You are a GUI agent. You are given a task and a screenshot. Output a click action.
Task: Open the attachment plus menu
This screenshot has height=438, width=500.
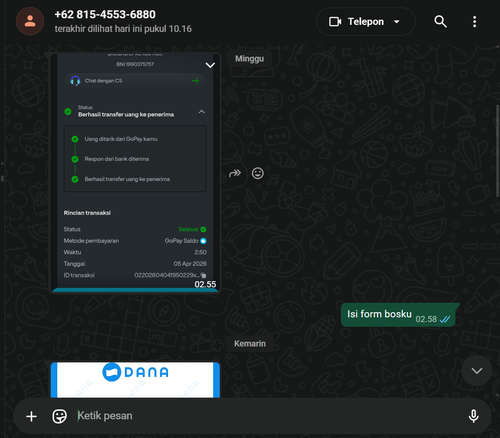pos(31,416)
